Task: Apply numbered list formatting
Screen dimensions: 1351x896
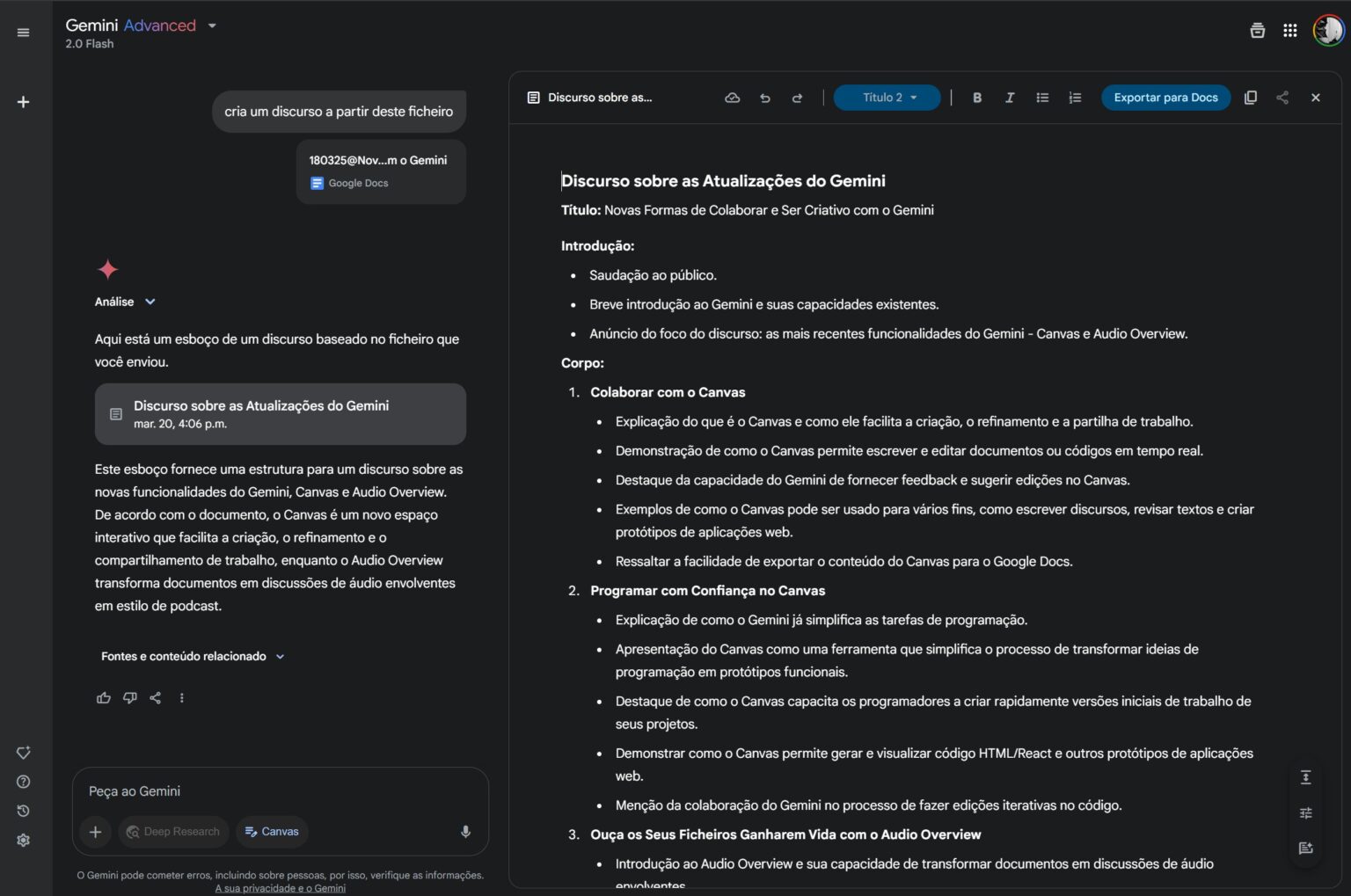Action: 1075,98
